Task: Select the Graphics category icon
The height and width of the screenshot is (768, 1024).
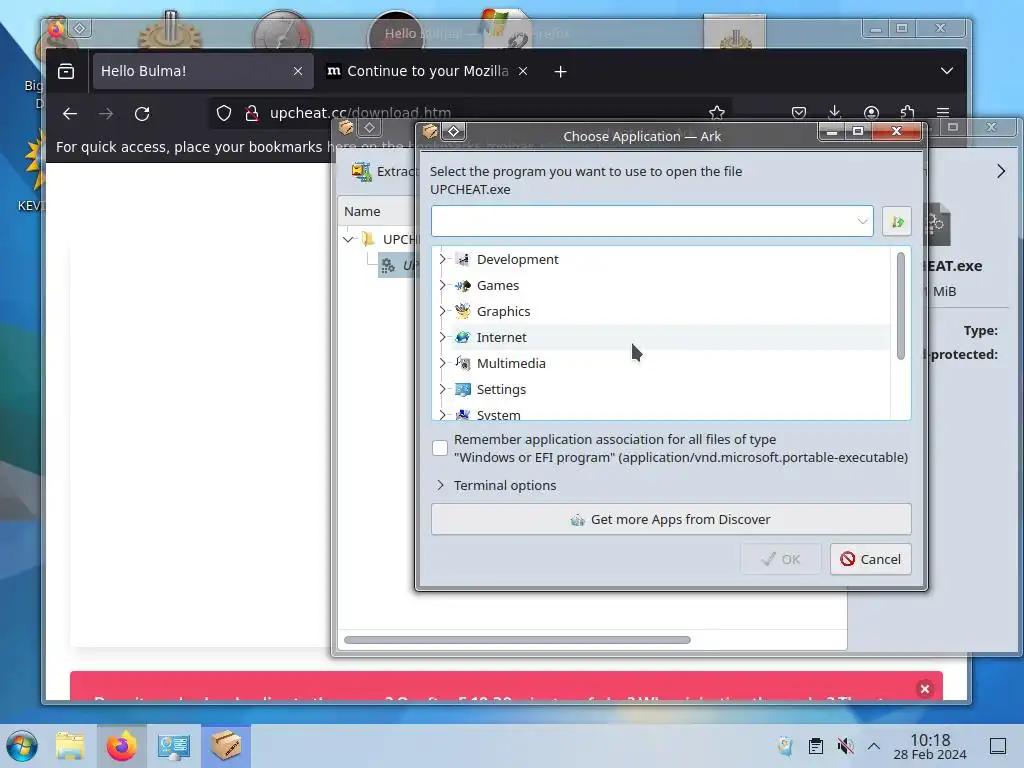Action: tap(462, 311)
